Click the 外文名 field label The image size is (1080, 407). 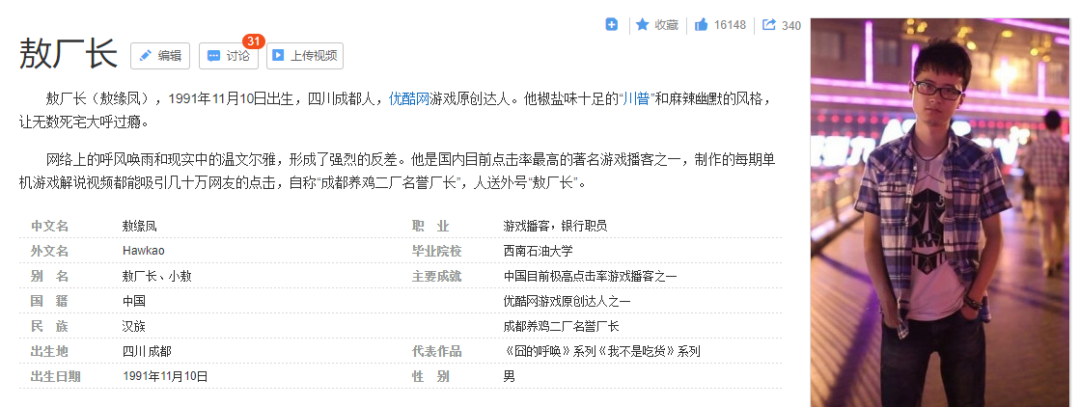coord(50,251)
